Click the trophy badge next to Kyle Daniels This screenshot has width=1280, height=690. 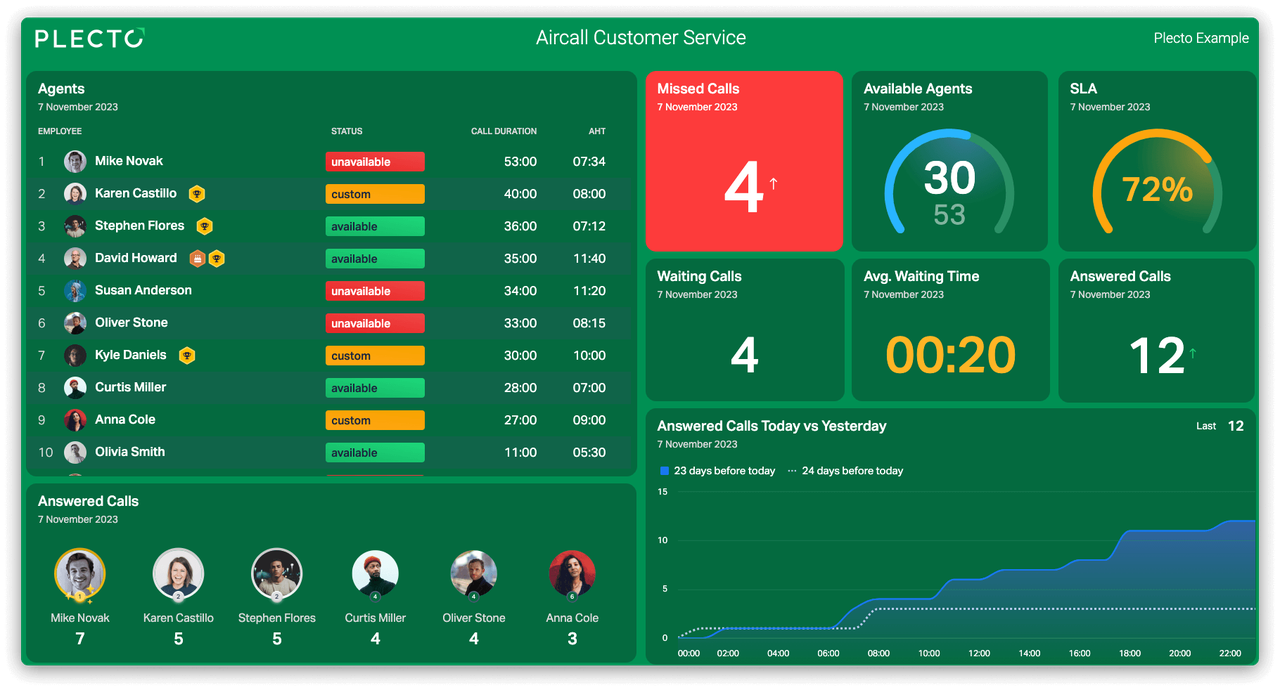[186, 355]
